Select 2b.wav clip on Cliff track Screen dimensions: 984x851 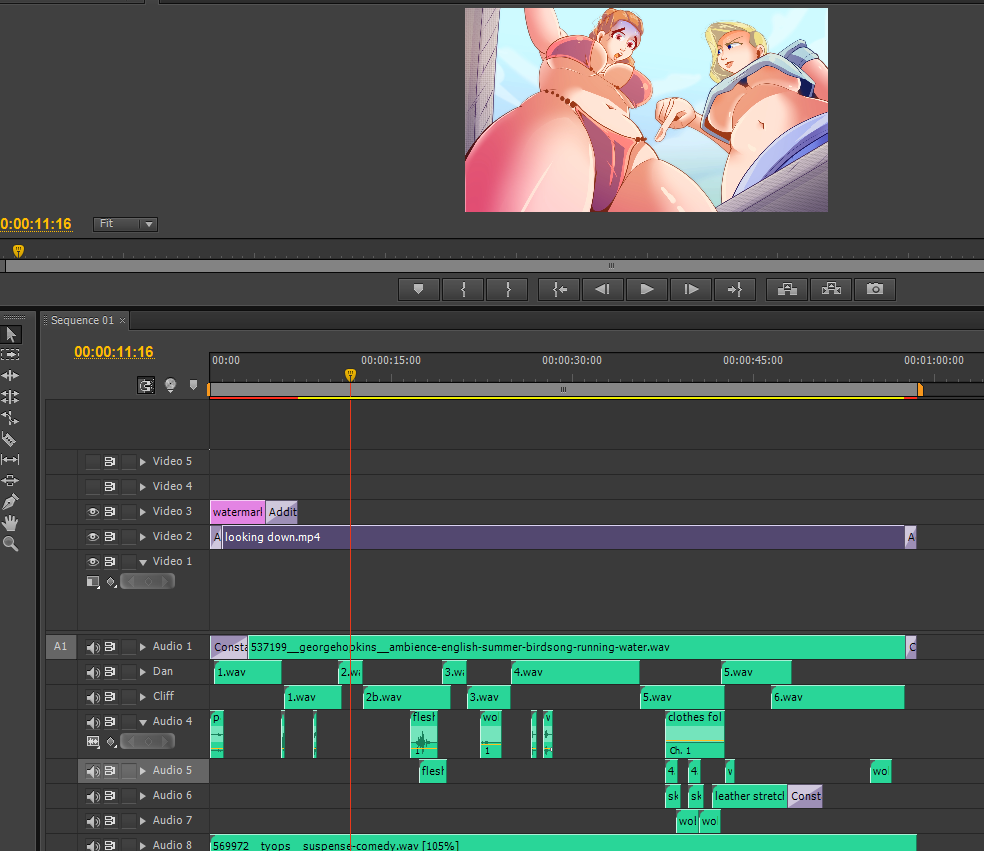(407, 697)
